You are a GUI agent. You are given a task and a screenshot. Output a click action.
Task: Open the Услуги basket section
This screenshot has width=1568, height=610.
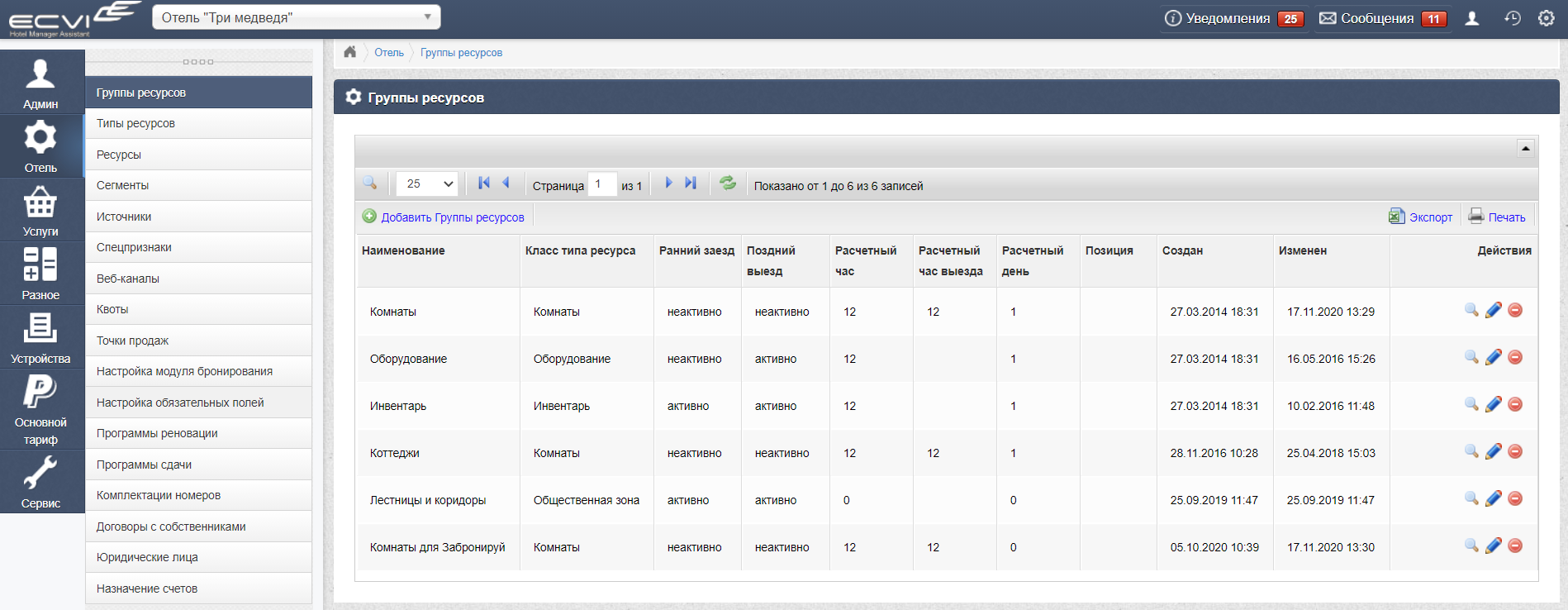[x=41, y=210]
